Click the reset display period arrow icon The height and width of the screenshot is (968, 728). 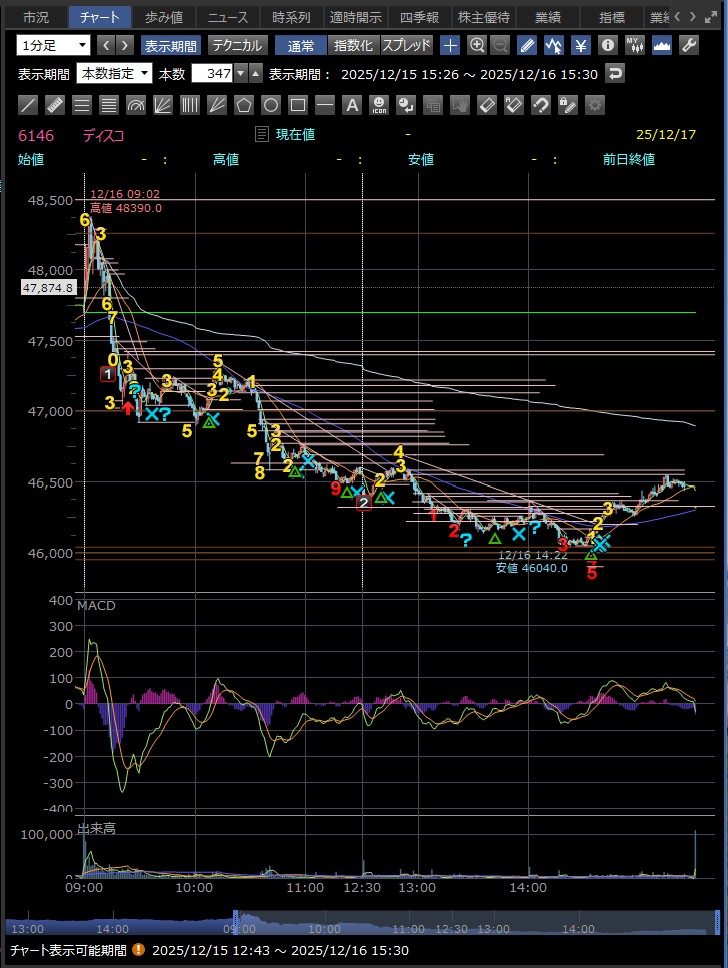coord(616,73)
